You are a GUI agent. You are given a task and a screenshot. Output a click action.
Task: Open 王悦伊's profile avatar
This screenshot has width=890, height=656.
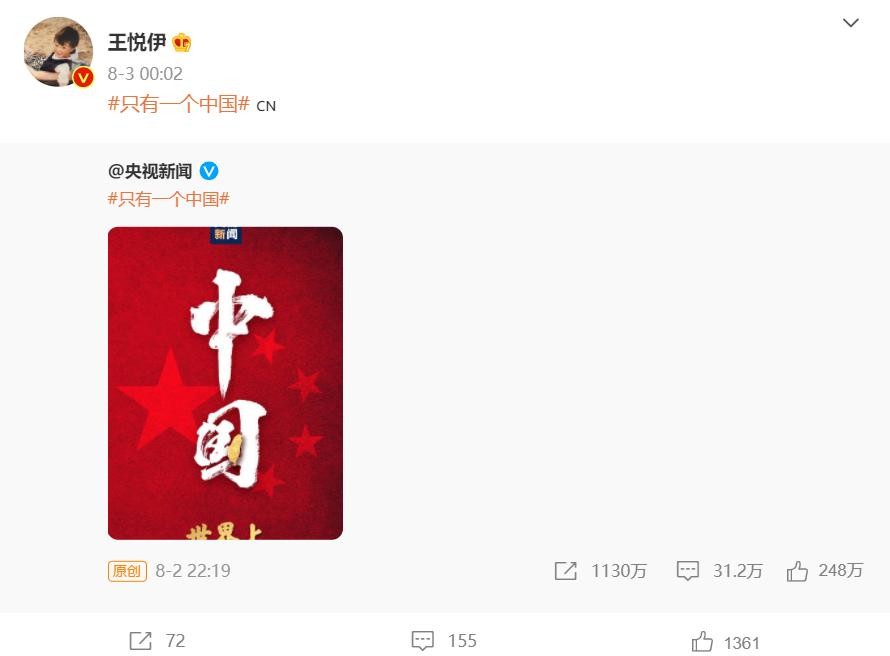click(x=58, y=52)
